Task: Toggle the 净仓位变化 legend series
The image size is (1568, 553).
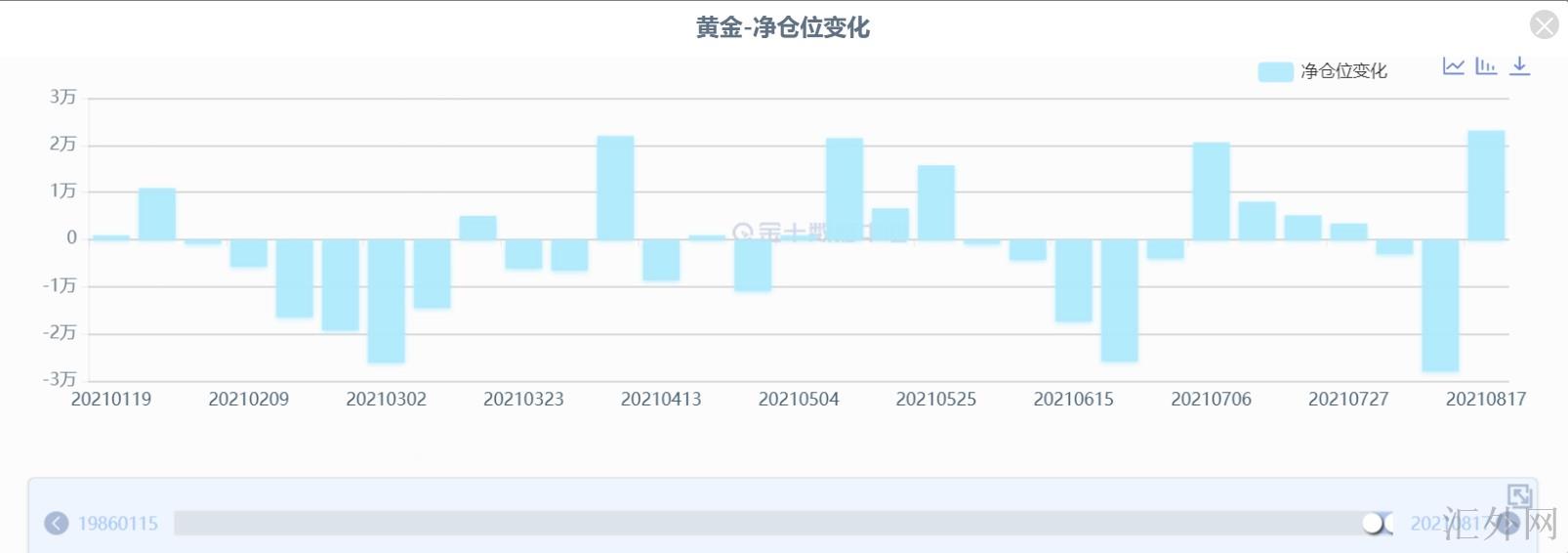Action: point(1343,71)
